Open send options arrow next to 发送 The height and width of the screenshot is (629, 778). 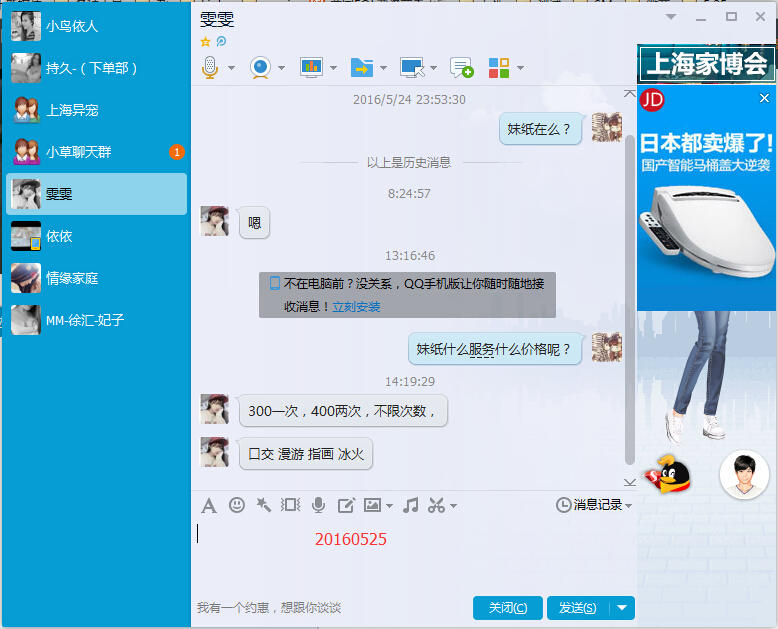[622, 608]
